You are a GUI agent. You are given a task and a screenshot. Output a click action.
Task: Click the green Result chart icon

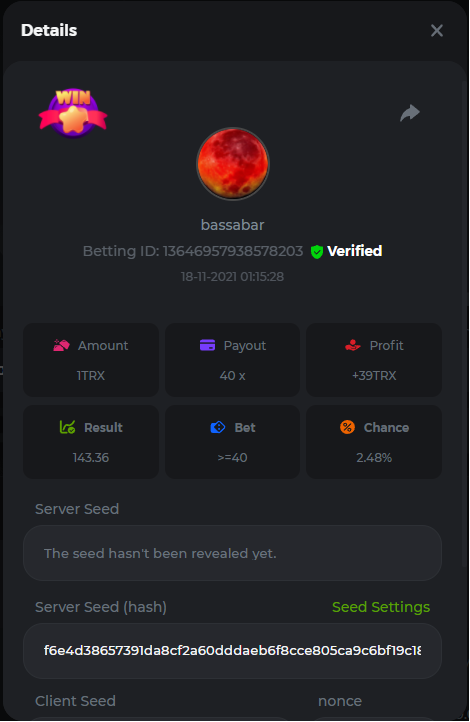click(68, 427)
